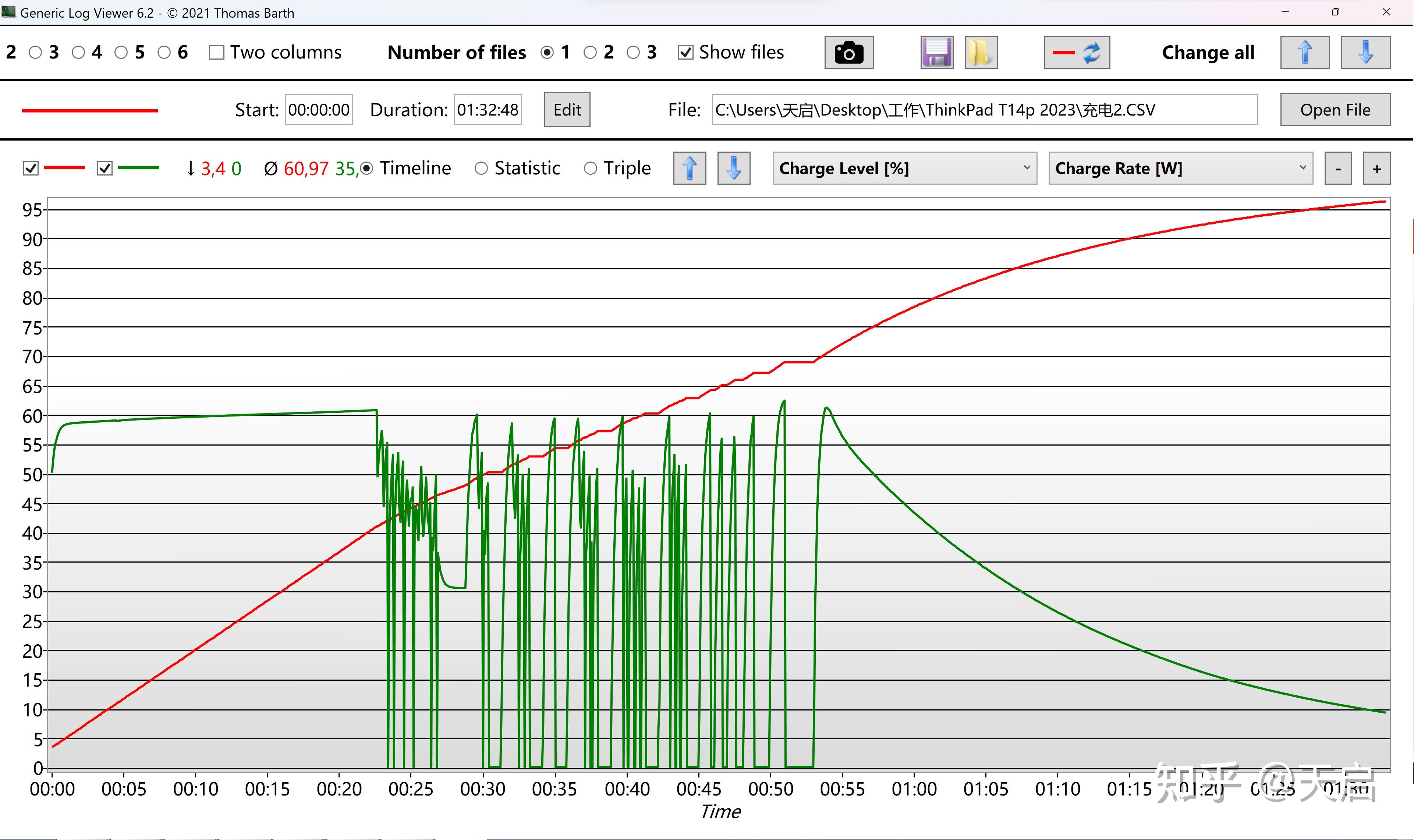
Task: Click the purple floppy disk save icon
Action: coord(936,53)
